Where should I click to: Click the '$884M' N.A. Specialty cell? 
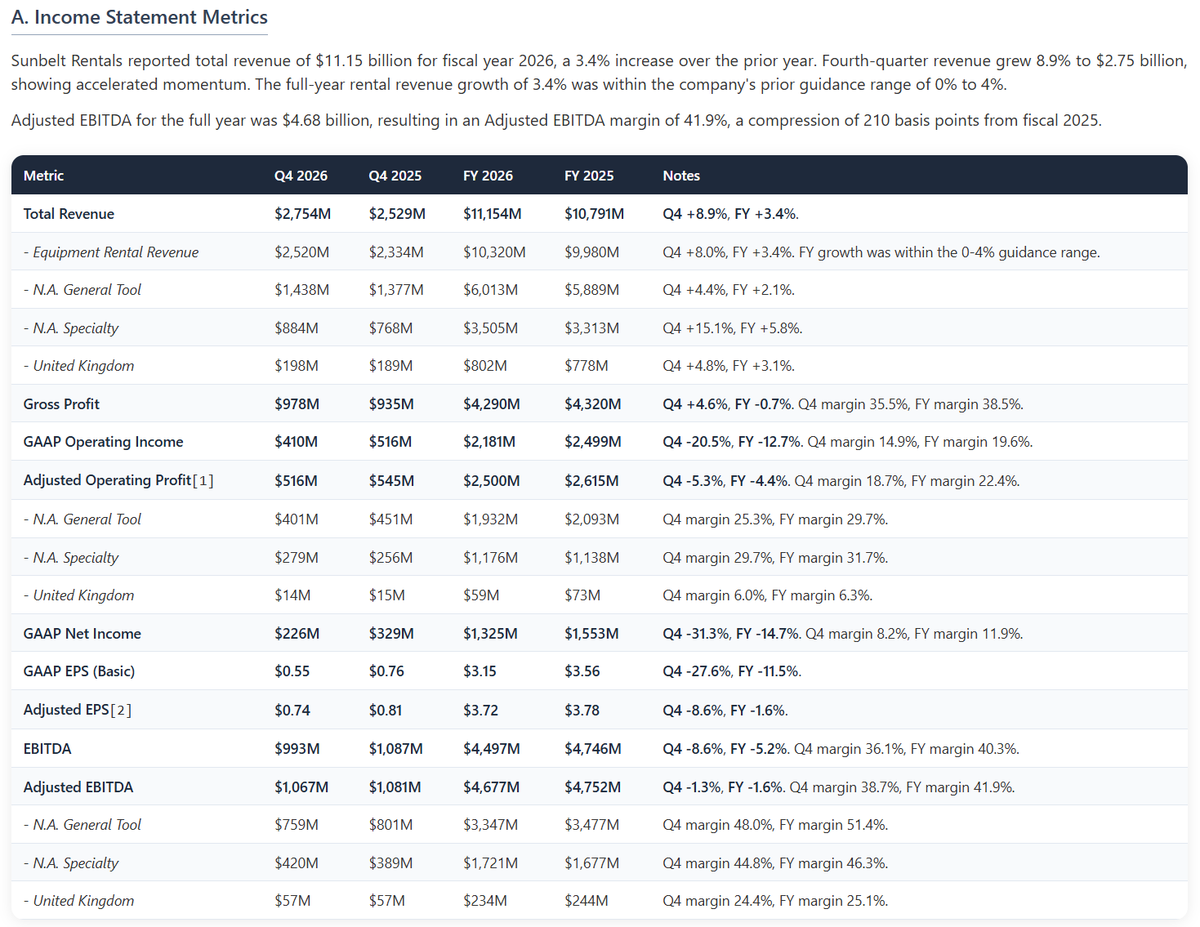pyautogui.click(x=297, y=328)
